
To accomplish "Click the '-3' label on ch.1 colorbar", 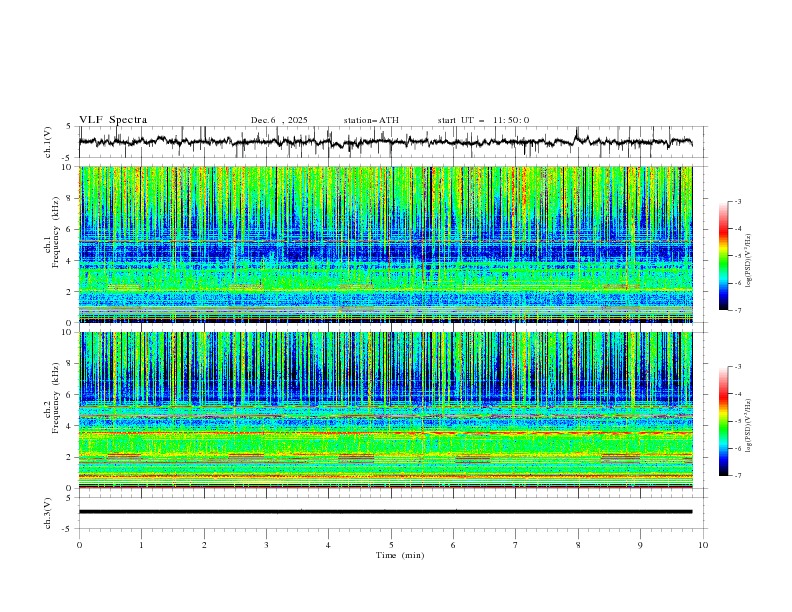I will click(738, 201).
